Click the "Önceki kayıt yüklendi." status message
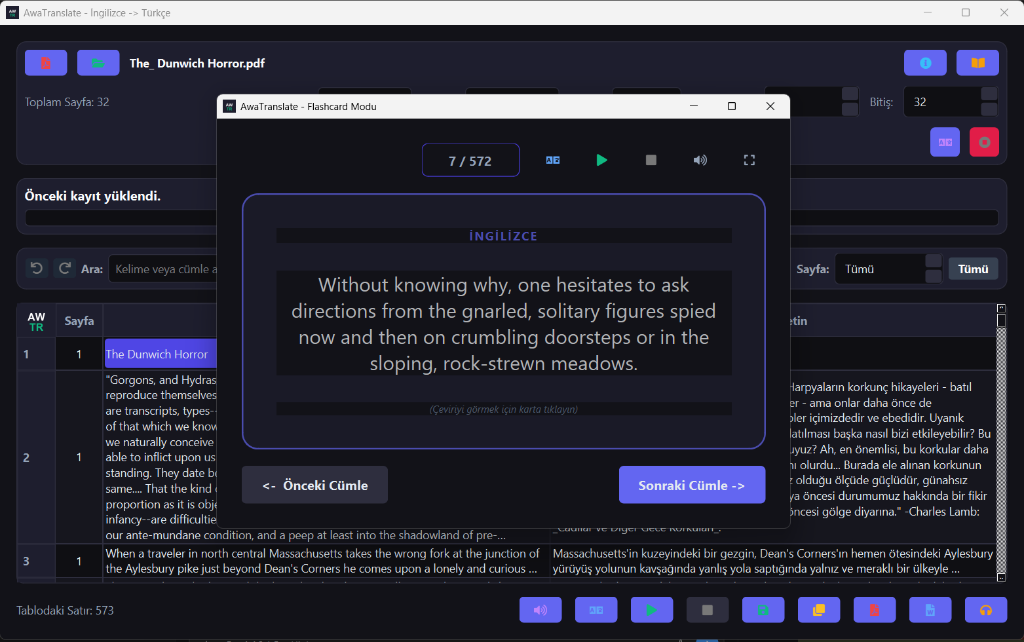1024x642 pixels. pos(93,196)
